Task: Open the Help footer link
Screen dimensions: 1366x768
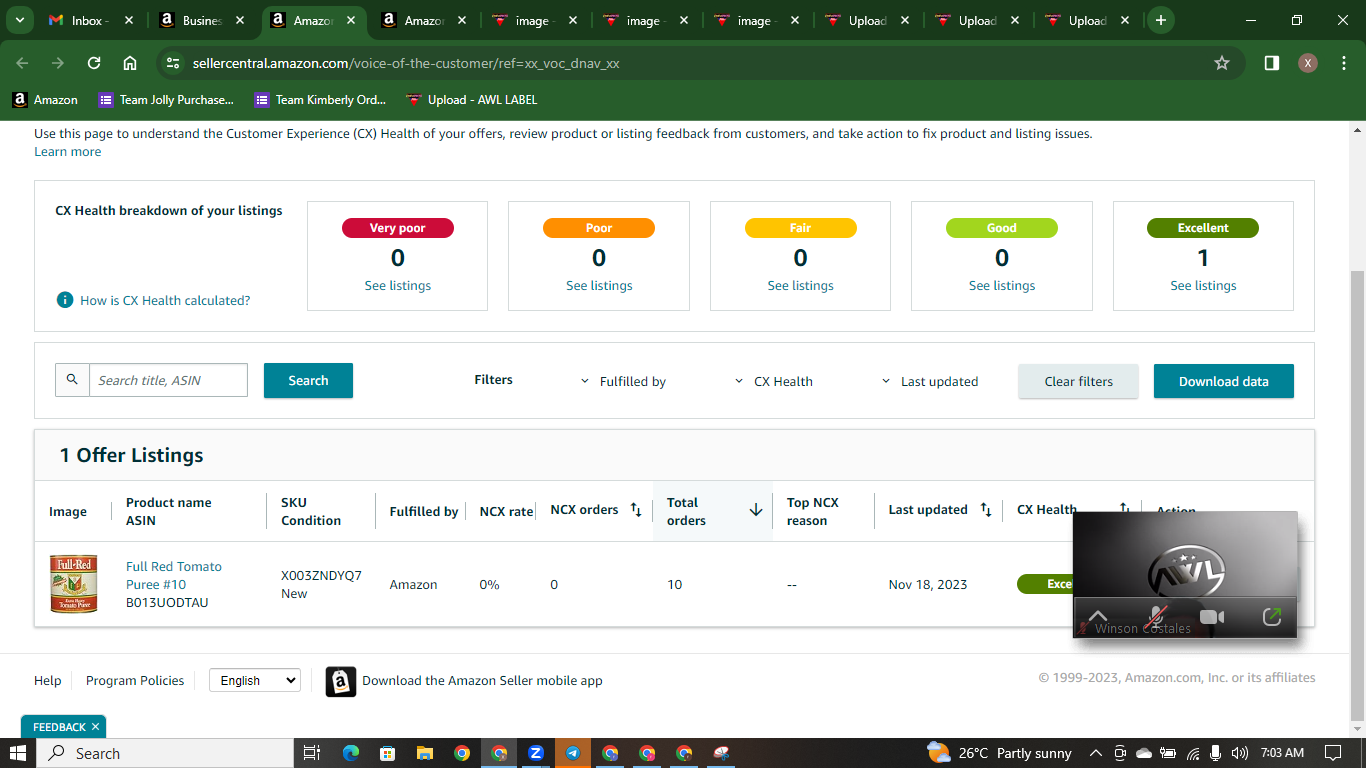Action: click(x=47, y=680)
